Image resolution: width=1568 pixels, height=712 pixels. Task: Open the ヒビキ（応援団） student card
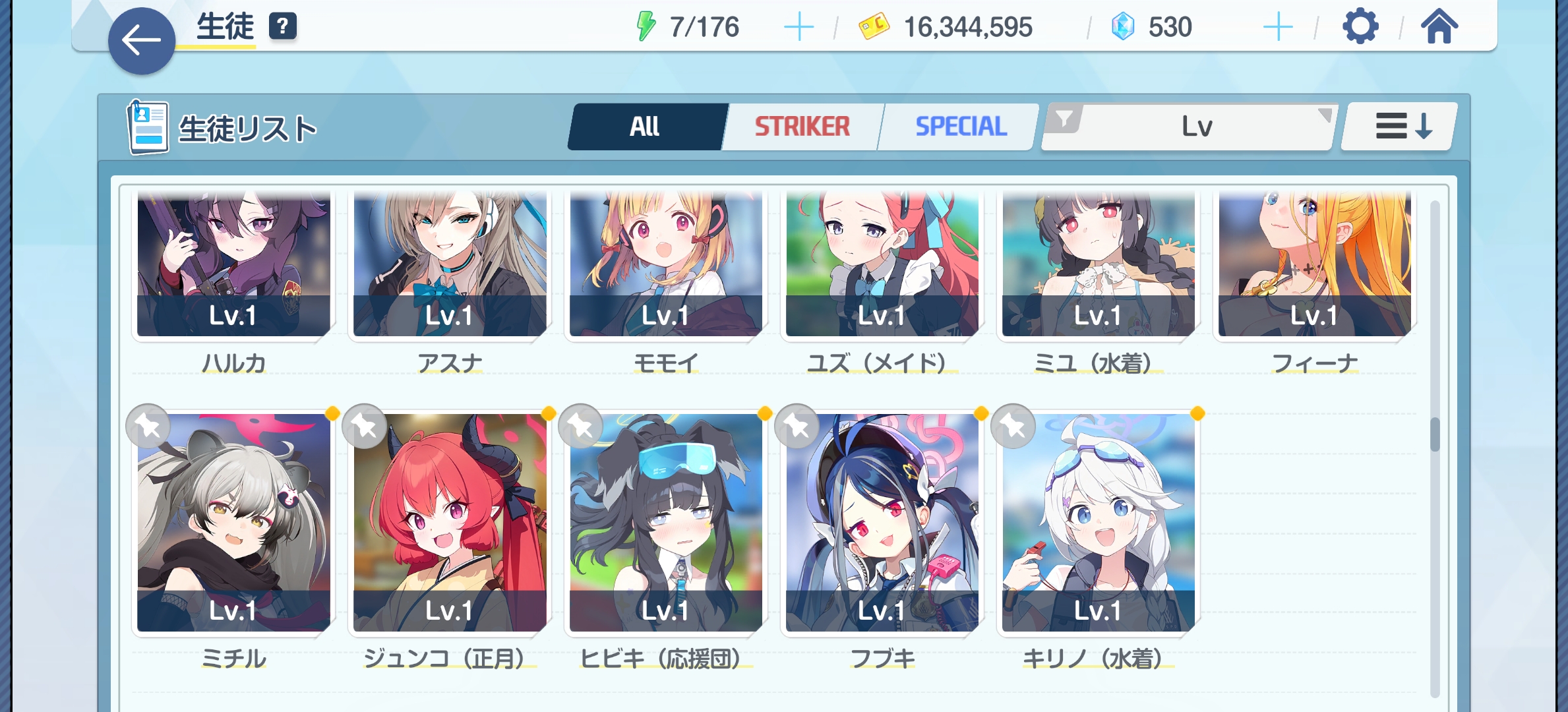click(665, 522)
